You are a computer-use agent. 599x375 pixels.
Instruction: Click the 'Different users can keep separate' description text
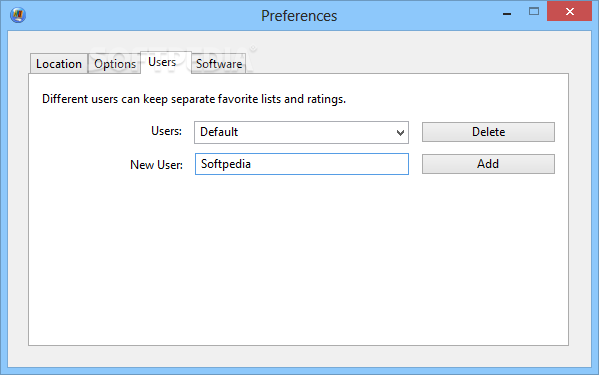coord(194,99)
